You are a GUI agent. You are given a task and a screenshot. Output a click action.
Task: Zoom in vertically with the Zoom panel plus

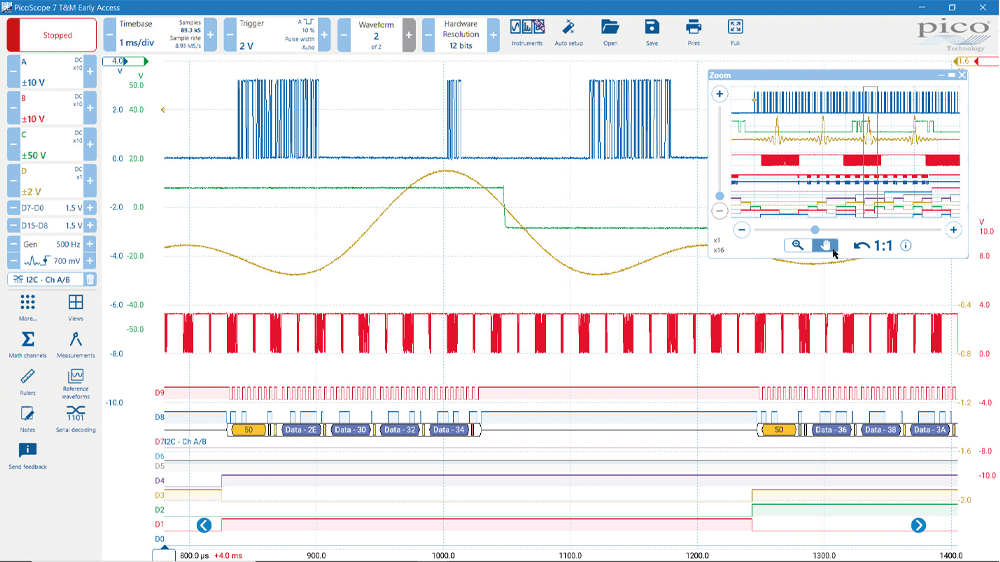[x=719, y=94]
